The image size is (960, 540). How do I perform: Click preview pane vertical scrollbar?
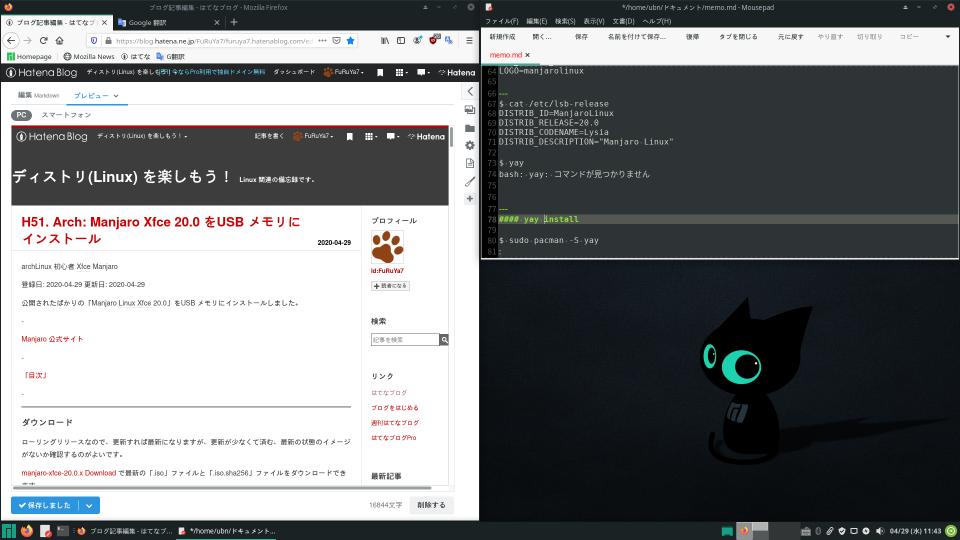point(451,137)
